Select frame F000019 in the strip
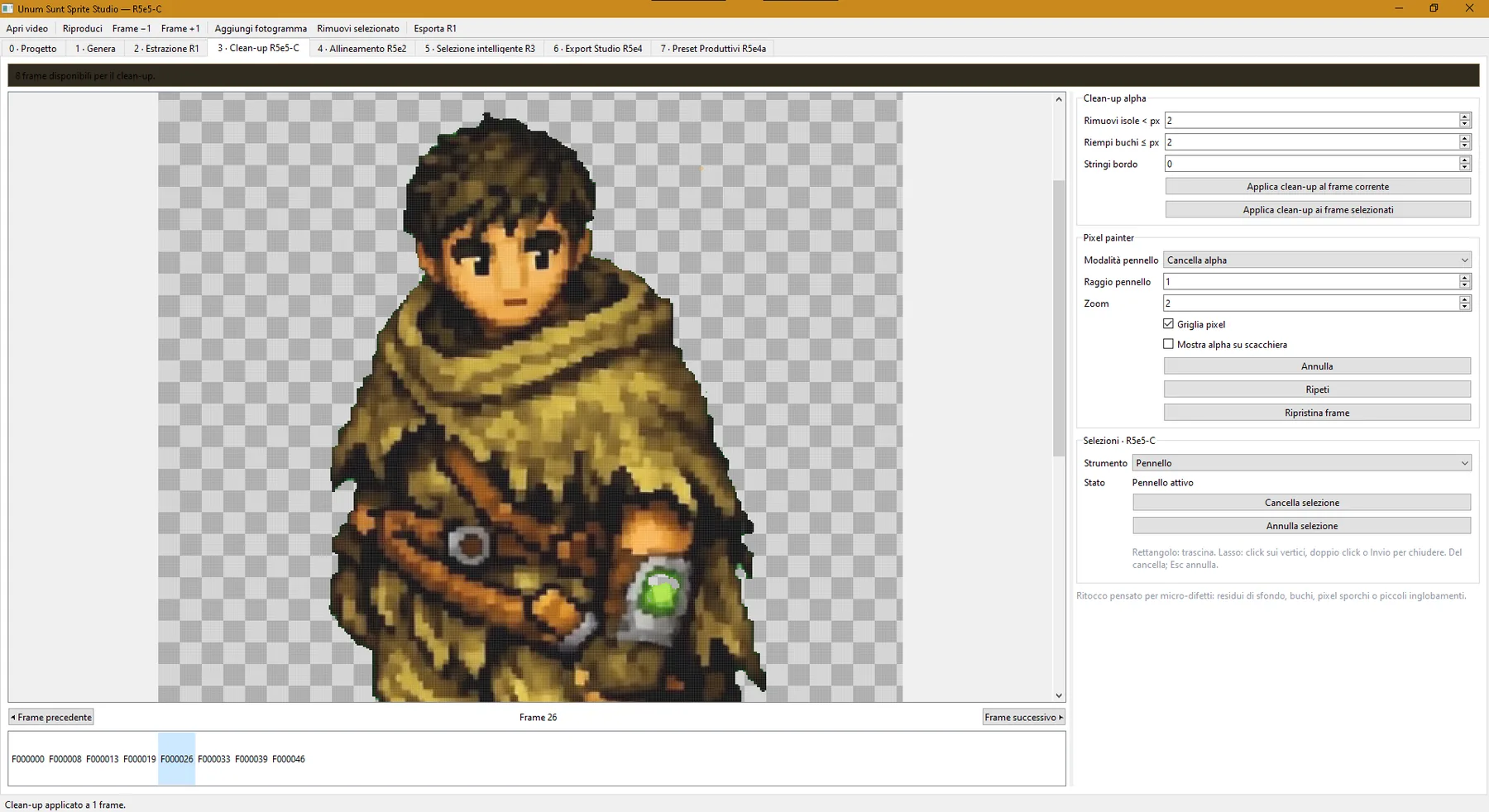The height and width of the screenshot is (812, 1489). pyautogui.click(x=140, y=759)
